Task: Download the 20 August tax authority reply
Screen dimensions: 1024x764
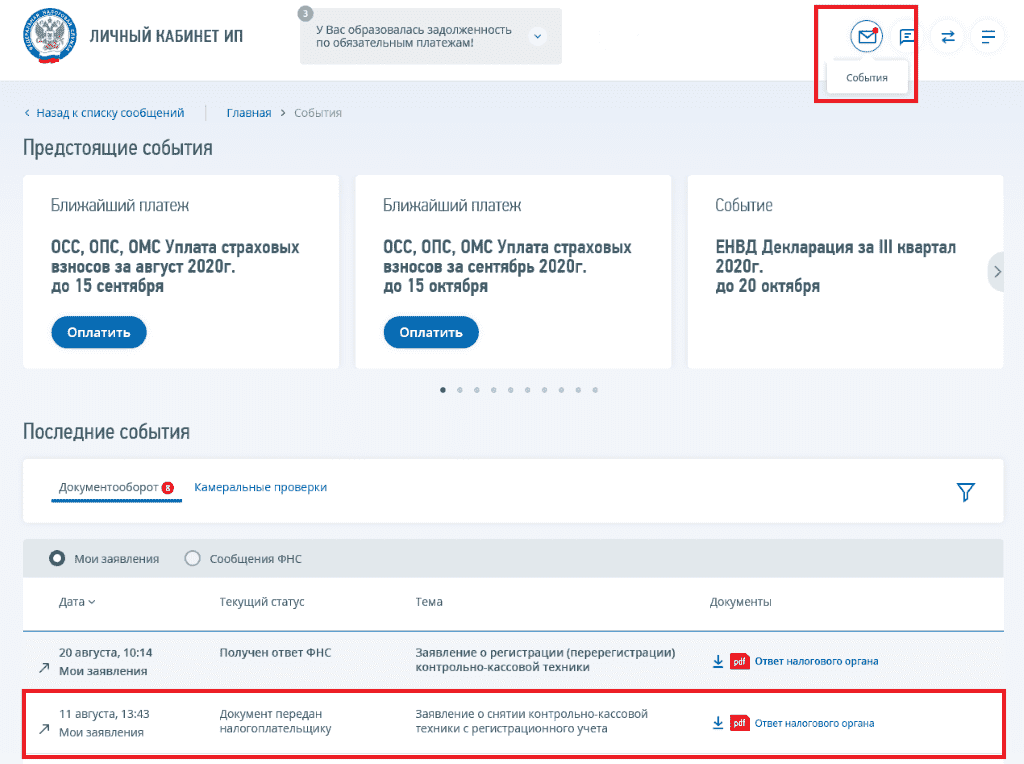Action: click(718, 661)
